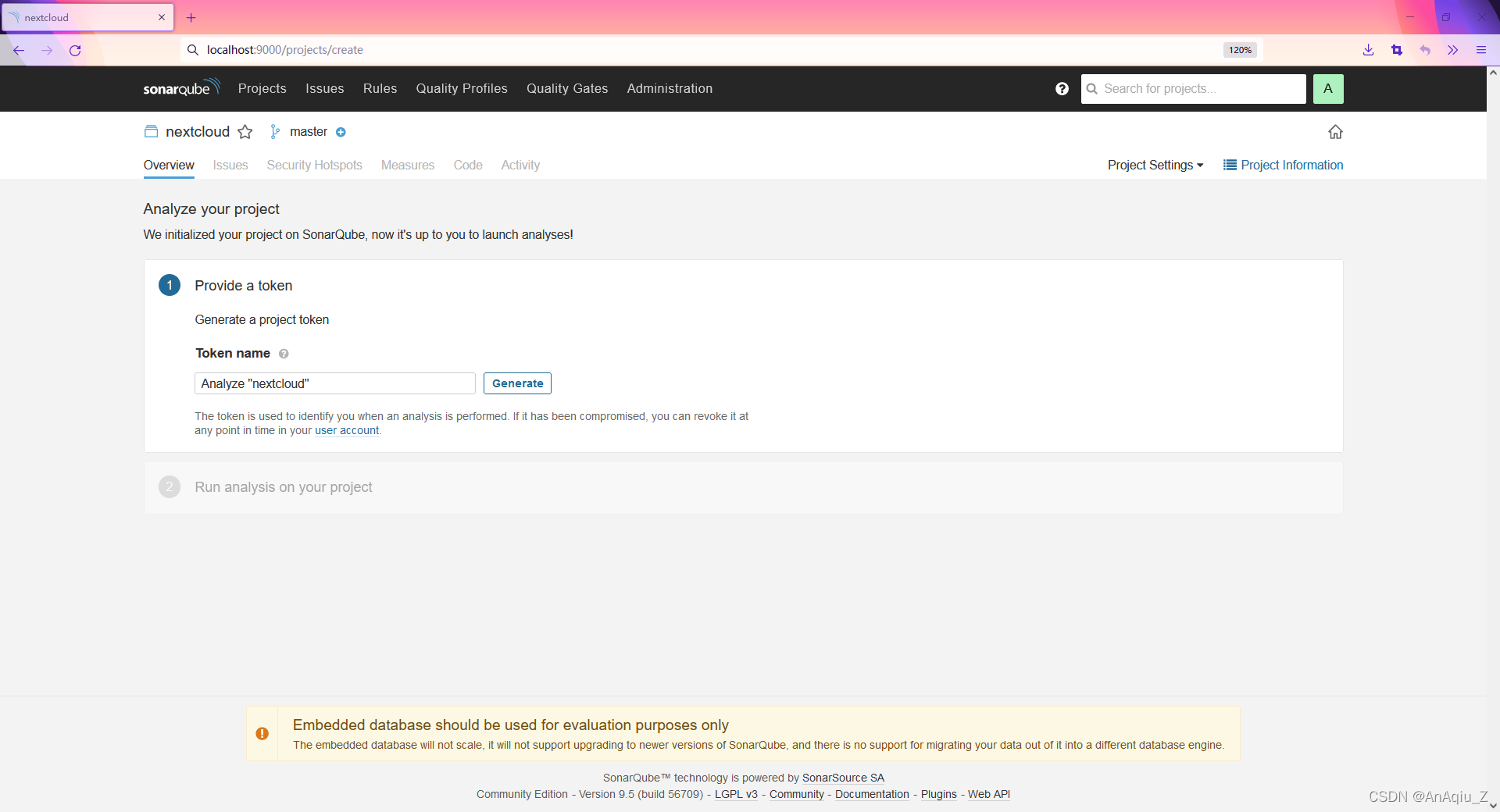1500x812 pixels.
Task: Go back with browser back arrow
Action: tap(19, 50)
